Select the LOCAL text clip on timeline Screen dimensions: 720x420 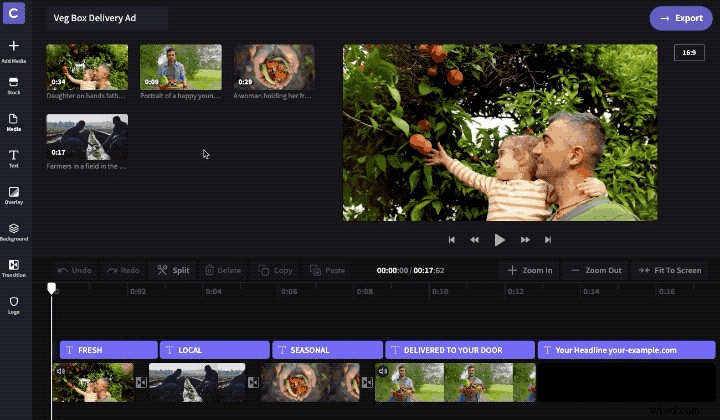(x=215, y=350)
